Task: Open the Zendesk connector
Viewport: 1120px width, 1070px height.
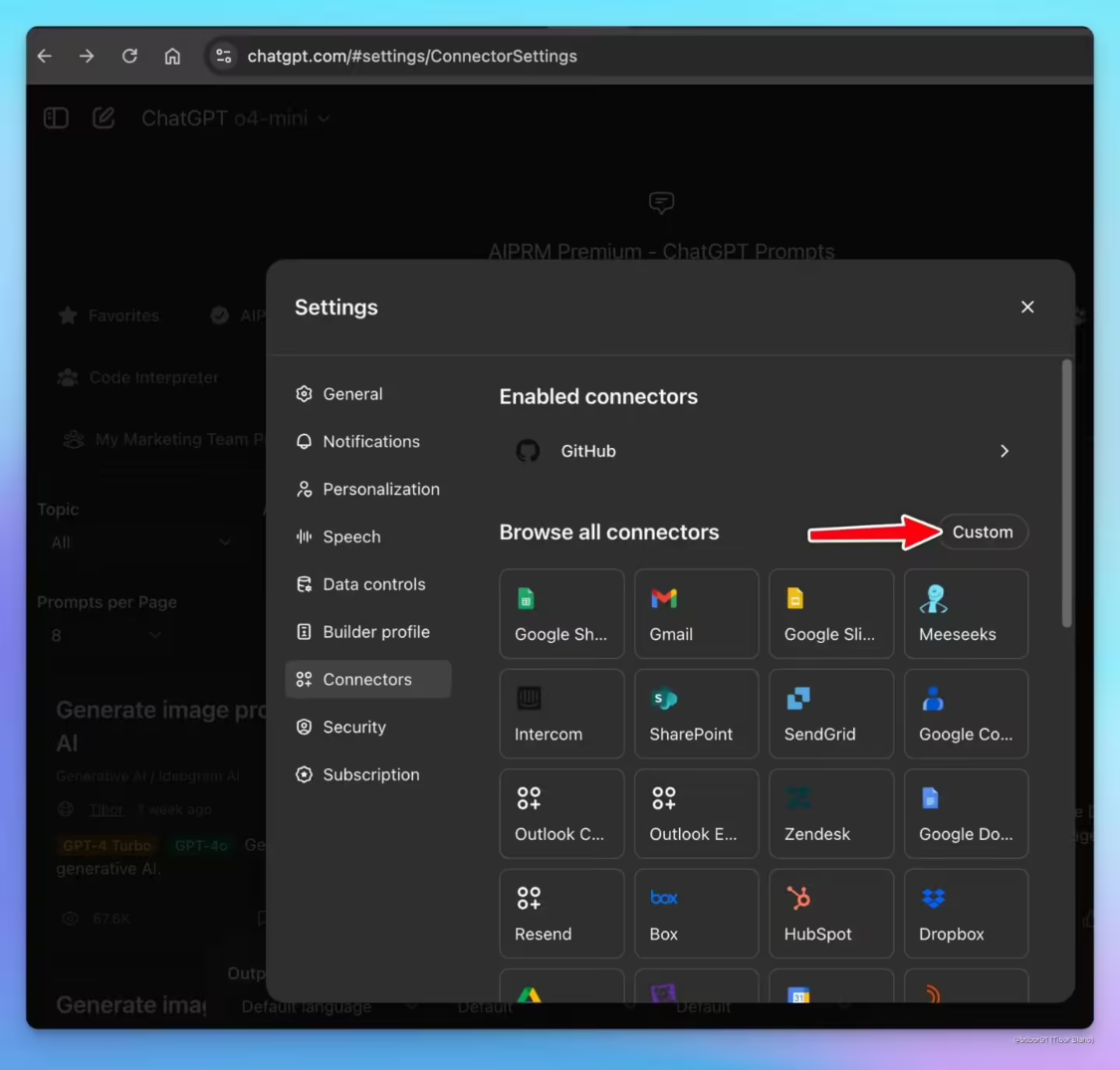Action: (830, 813)
